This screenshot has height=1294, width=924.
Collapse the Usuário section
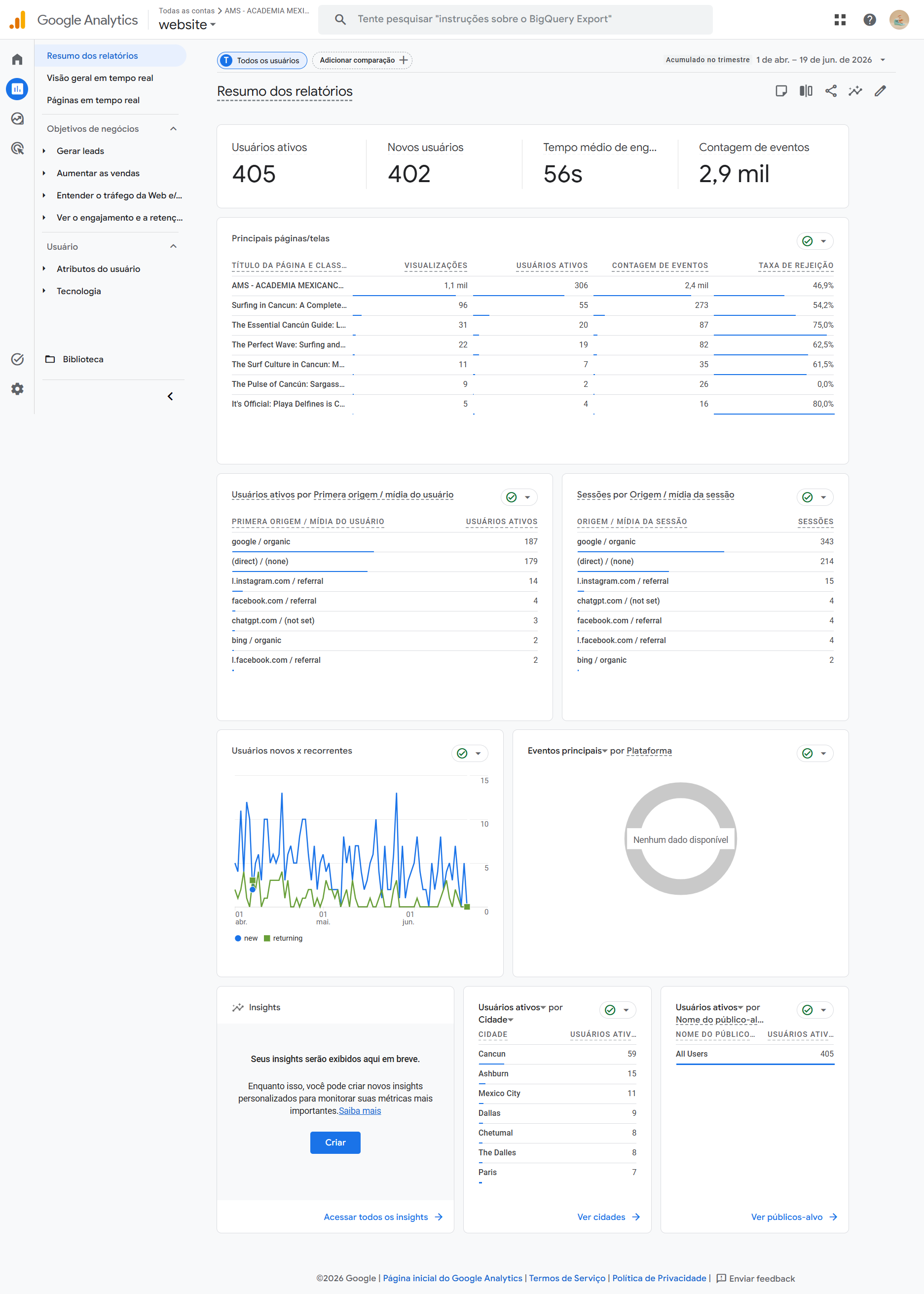(174, 246)
